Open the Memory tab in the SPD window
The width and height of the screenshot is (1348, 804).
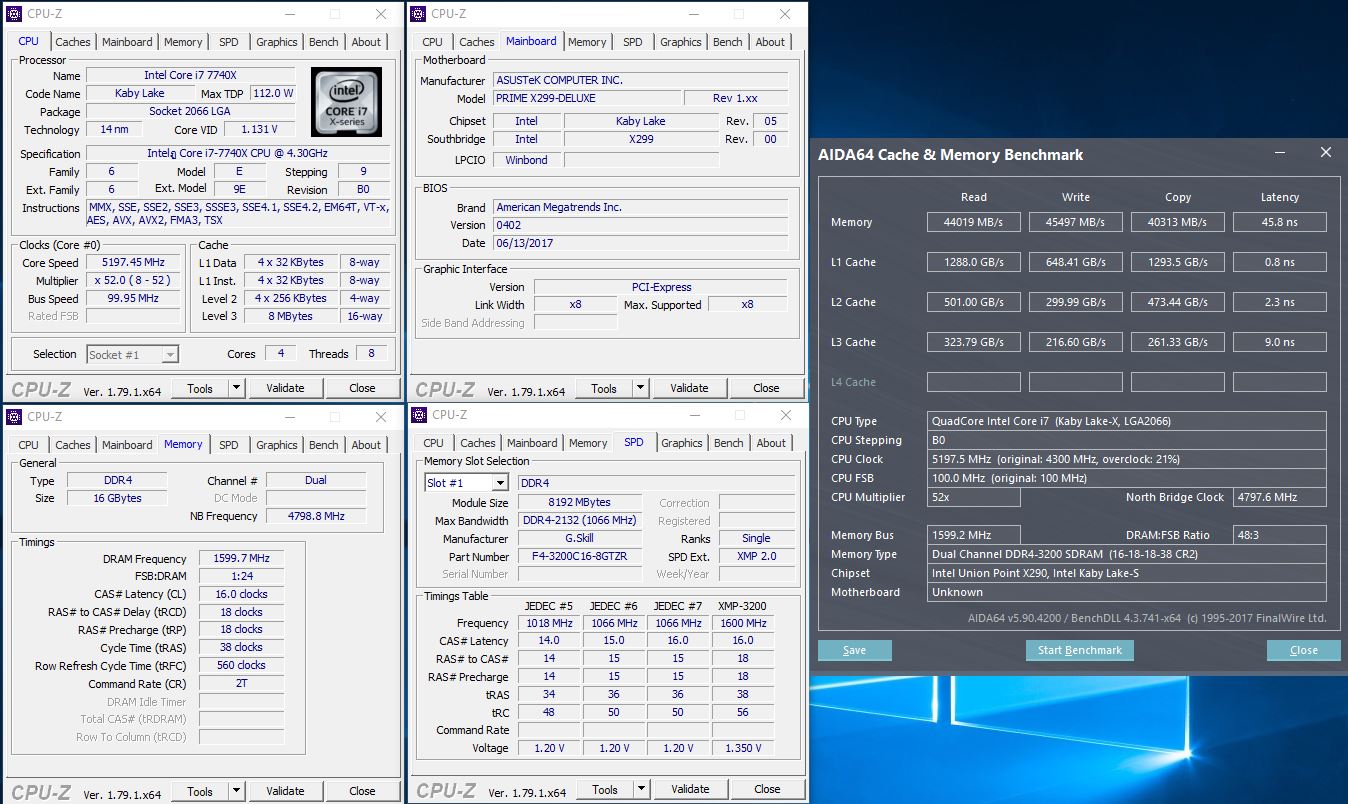tap(588, 443)
